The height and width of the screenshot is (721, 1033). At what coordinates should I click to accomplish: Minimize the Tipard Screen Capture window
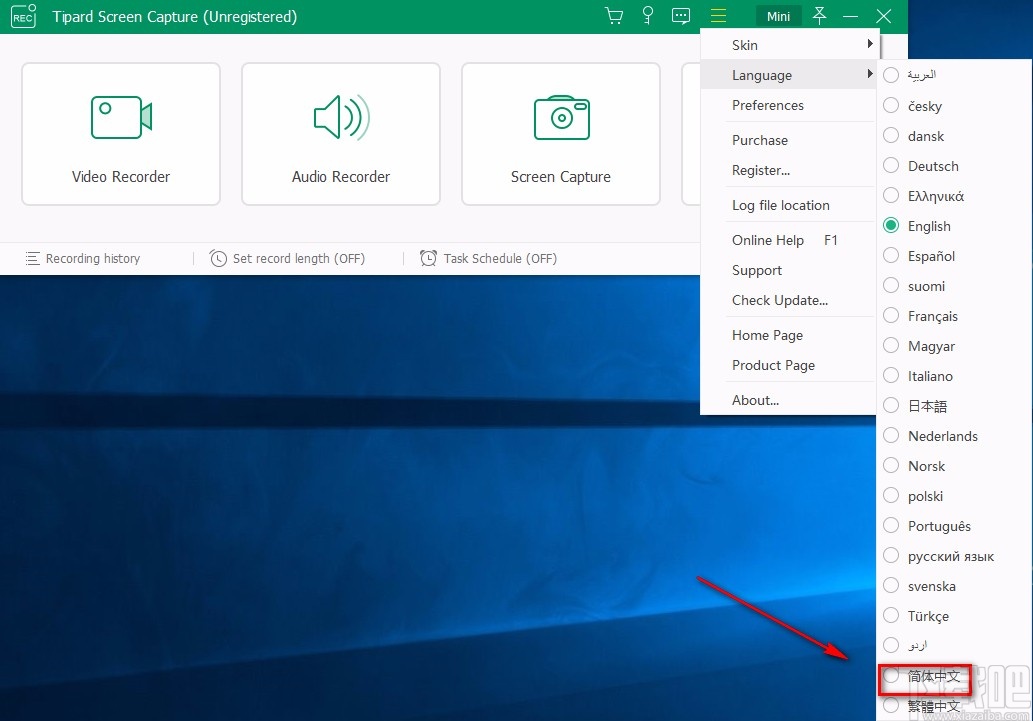click(851, 16)
